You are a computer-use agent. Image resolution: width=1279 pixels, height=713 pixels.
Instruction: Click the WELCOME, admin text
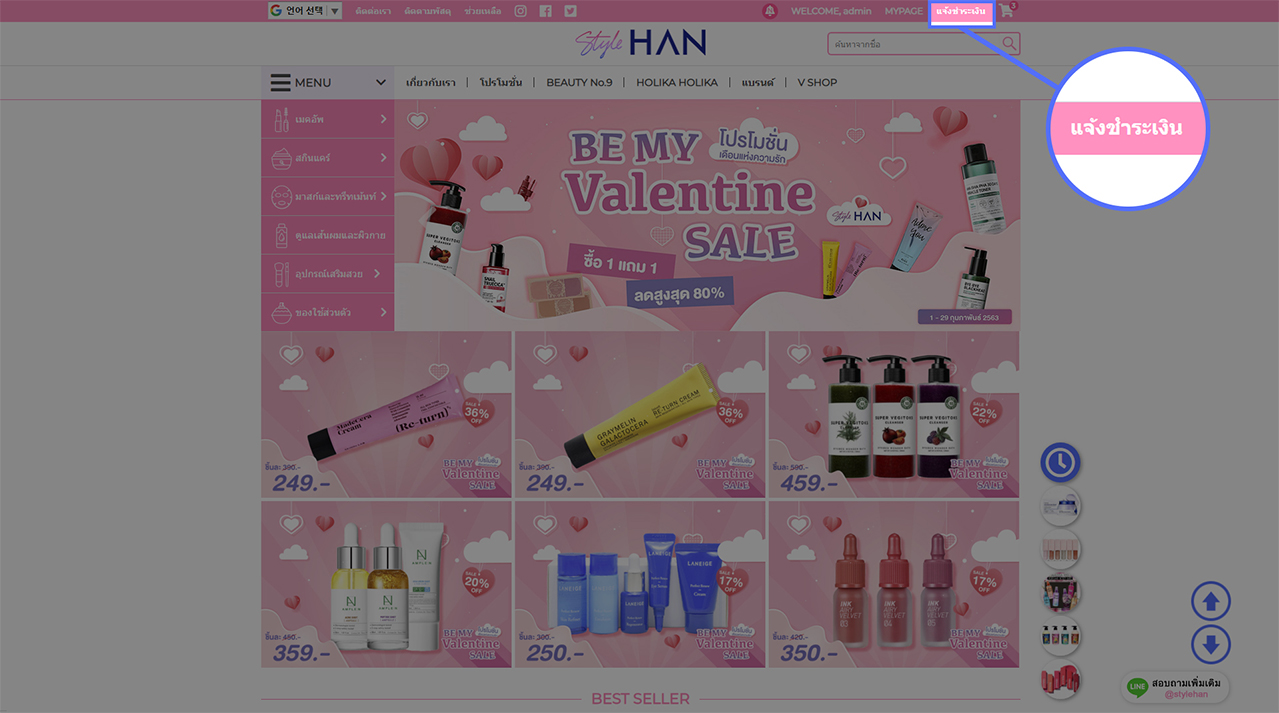pos(831,11)
